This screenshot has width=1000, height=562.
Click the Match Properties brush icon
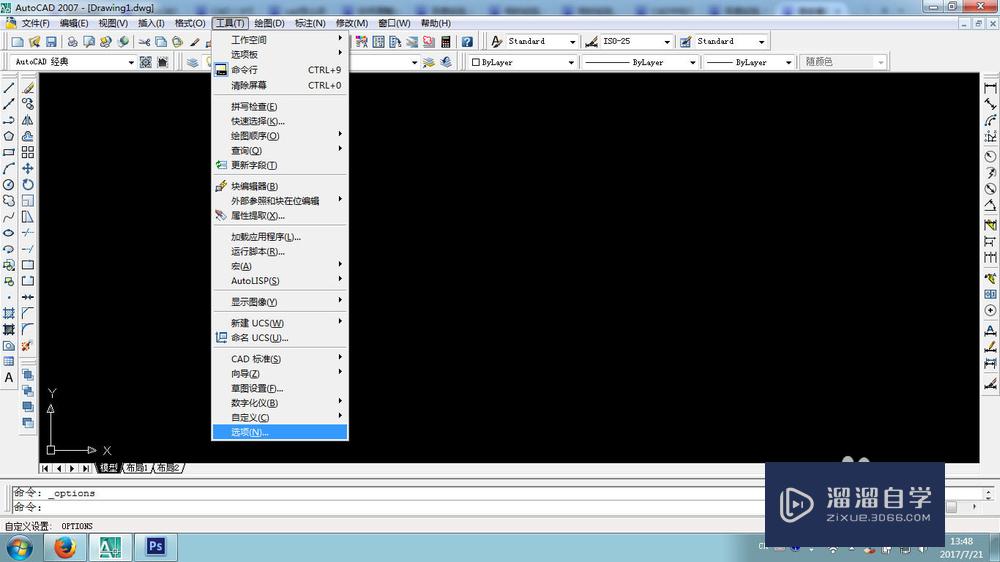pos(195,41)
